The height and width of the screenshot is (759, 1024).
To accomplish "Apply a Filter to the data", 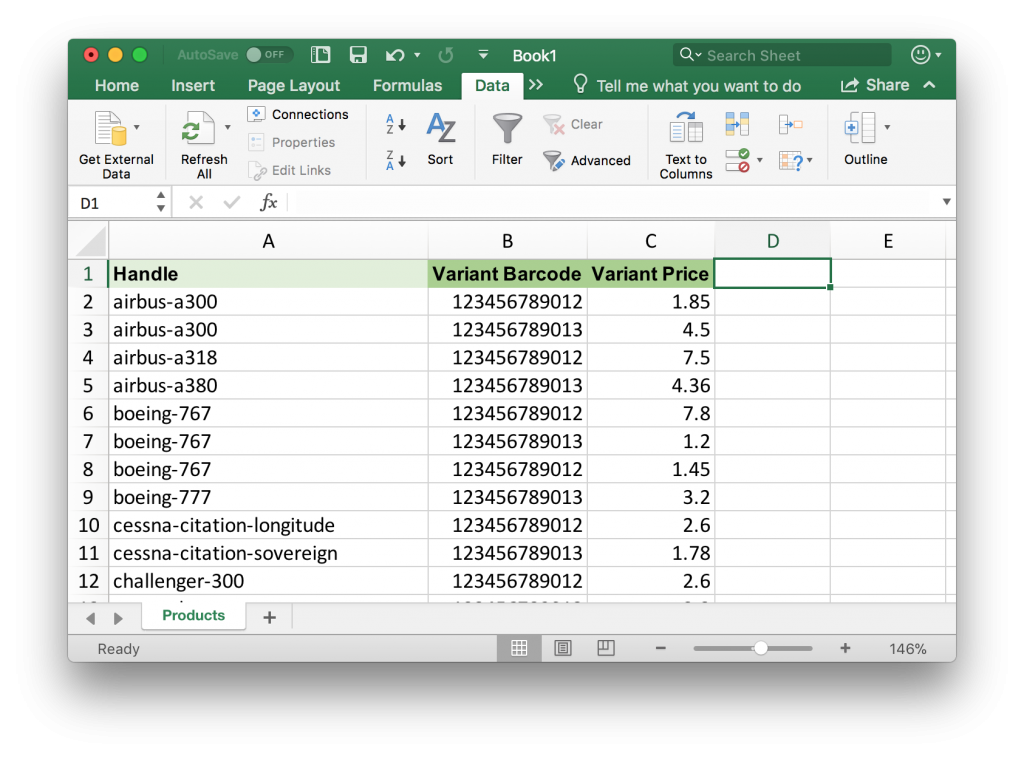I will coord(507,137).
